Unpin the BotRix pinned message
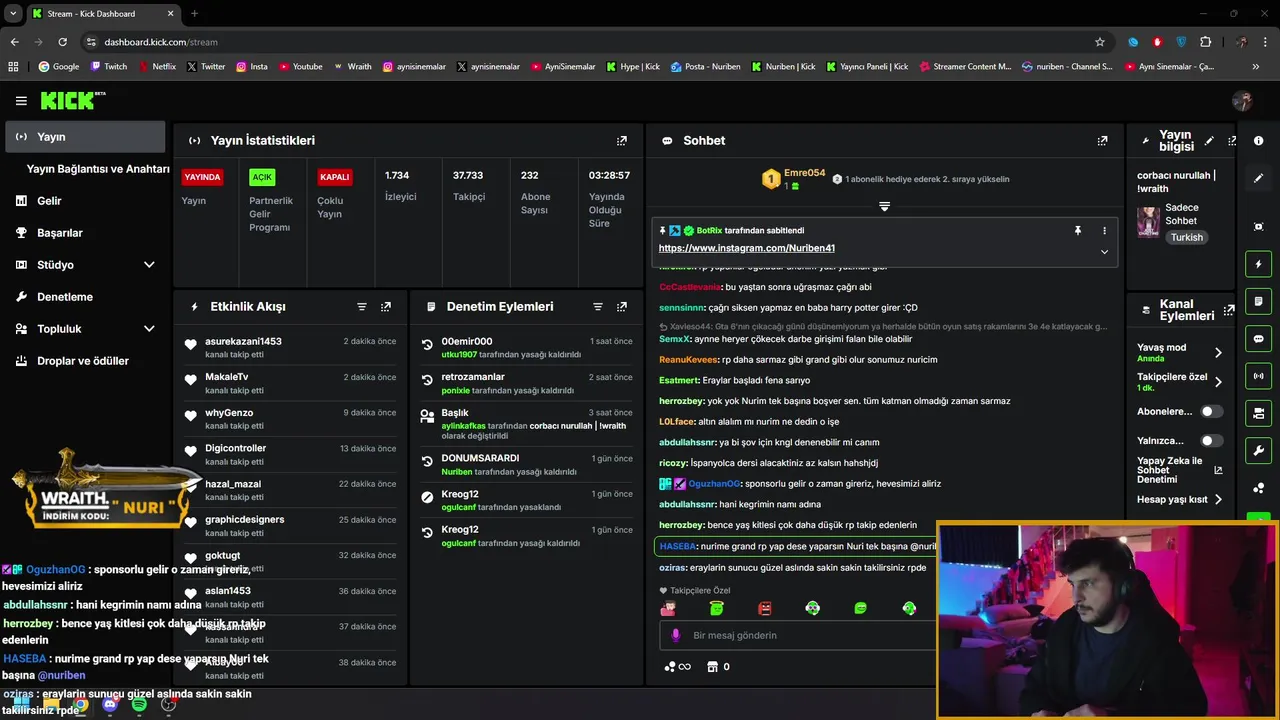1280x720 pixels. pos(1078,231)
